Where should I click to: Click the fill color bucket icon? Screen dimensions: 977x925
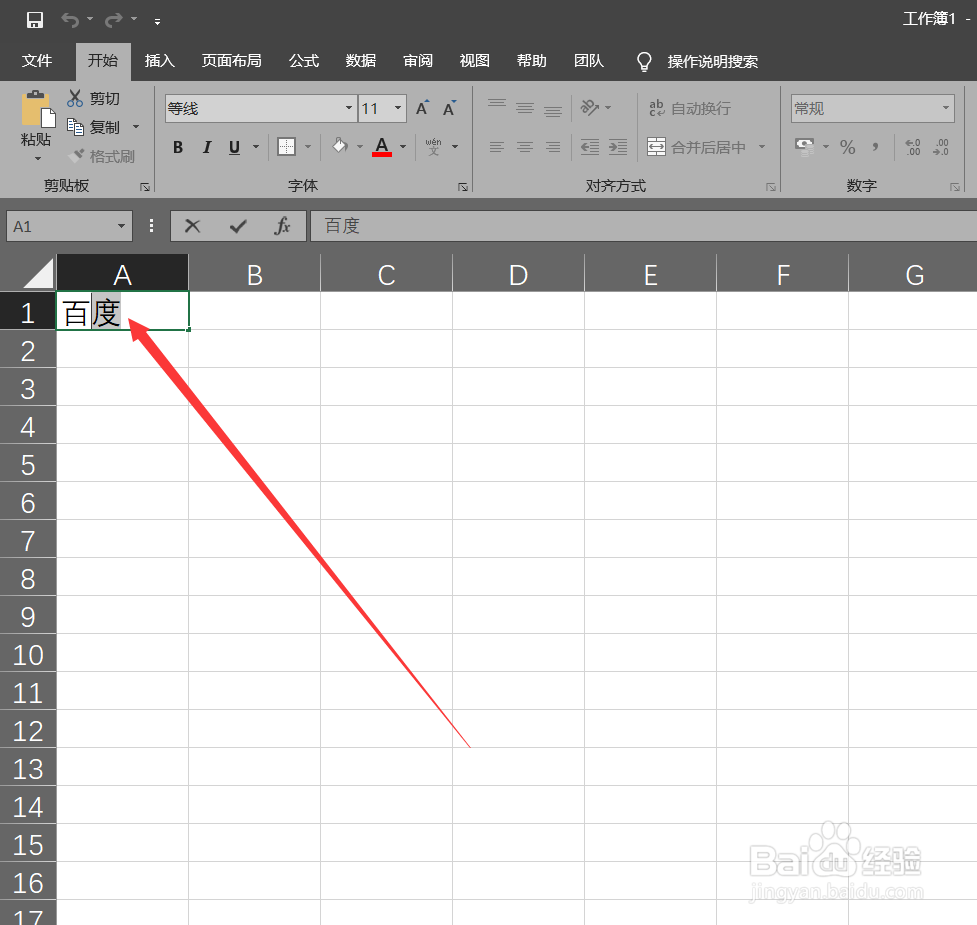(340, 146)
